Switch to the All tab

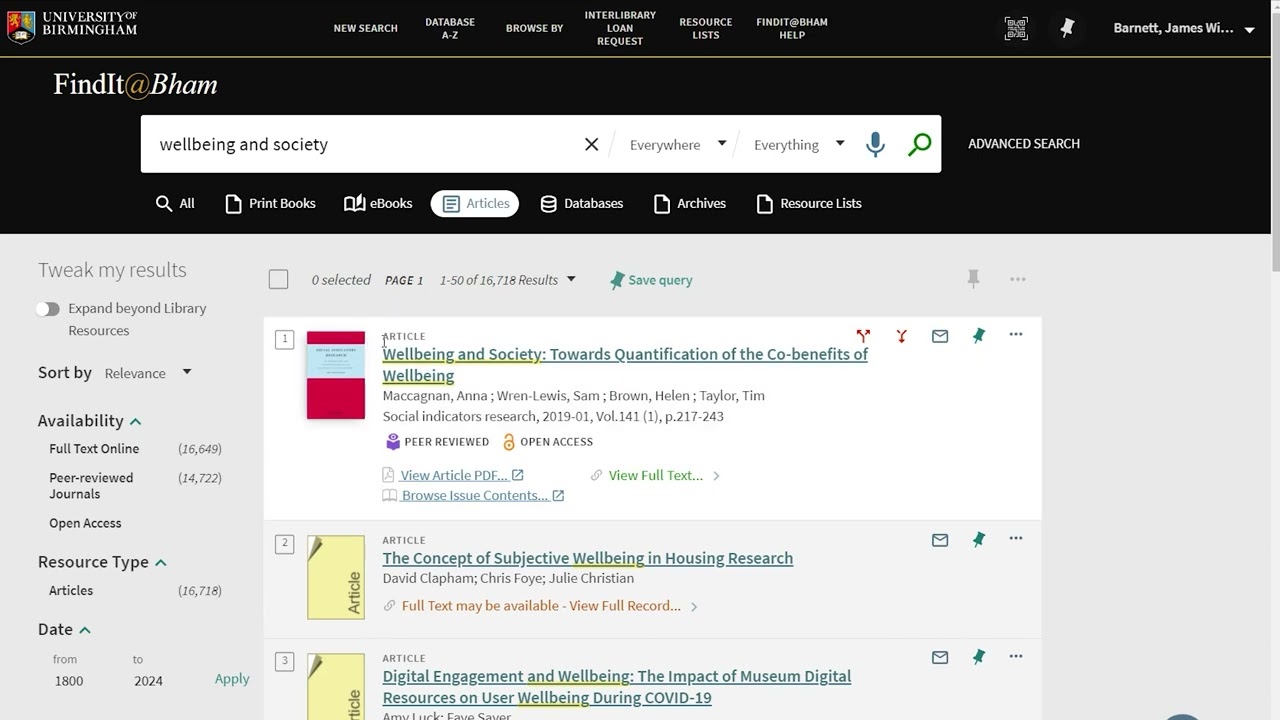175,203
